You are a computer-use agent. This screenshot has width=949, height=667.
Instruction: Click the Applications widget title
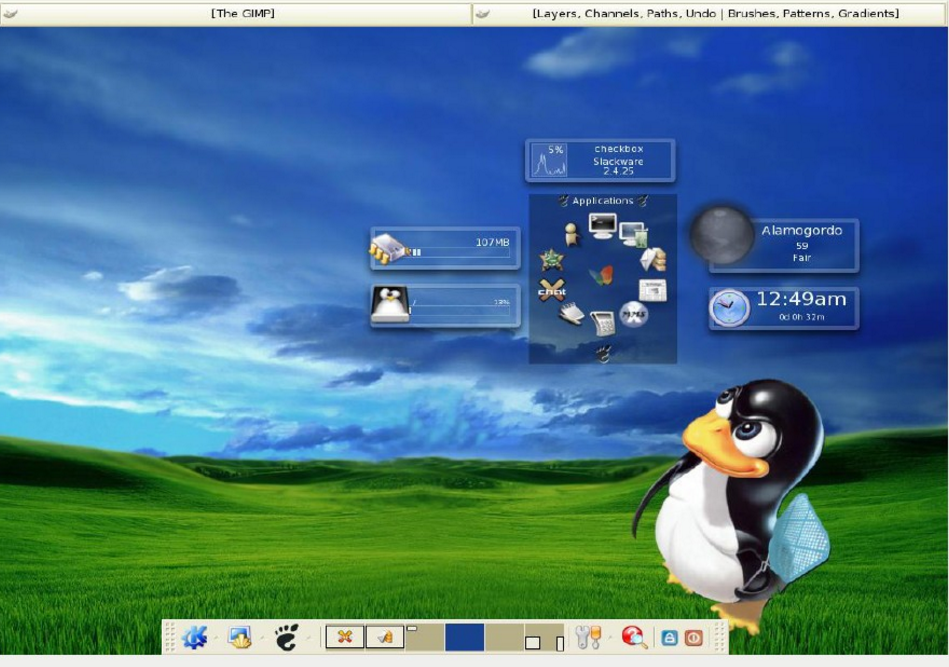tap(602, 200)
